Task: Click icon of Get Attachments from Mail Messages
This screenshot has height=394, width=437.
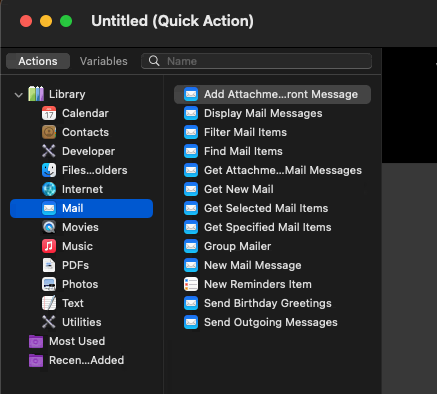Action: [x=191, y=170]
